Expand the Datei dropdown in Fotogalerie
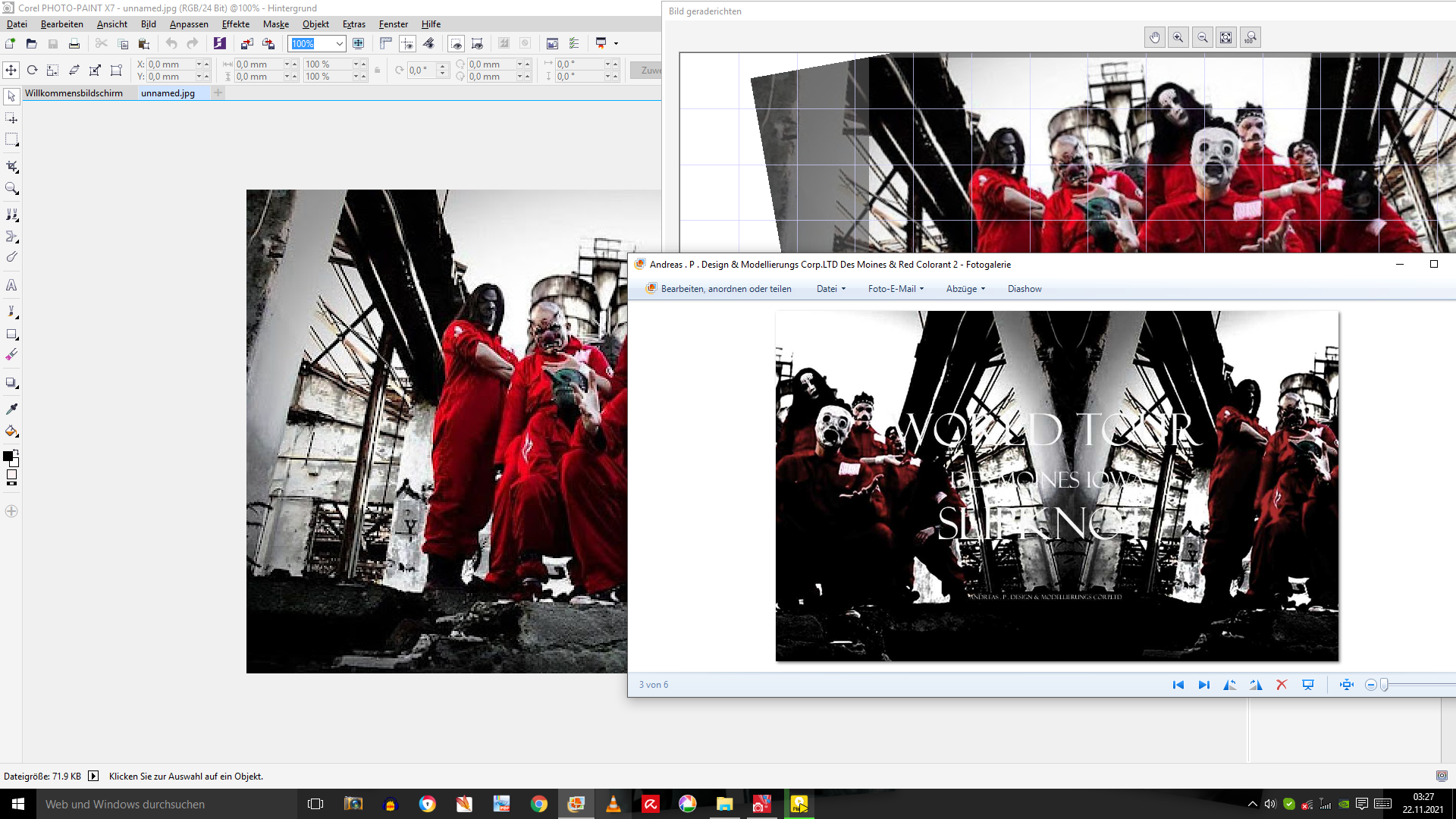 (x=831, y=289)
